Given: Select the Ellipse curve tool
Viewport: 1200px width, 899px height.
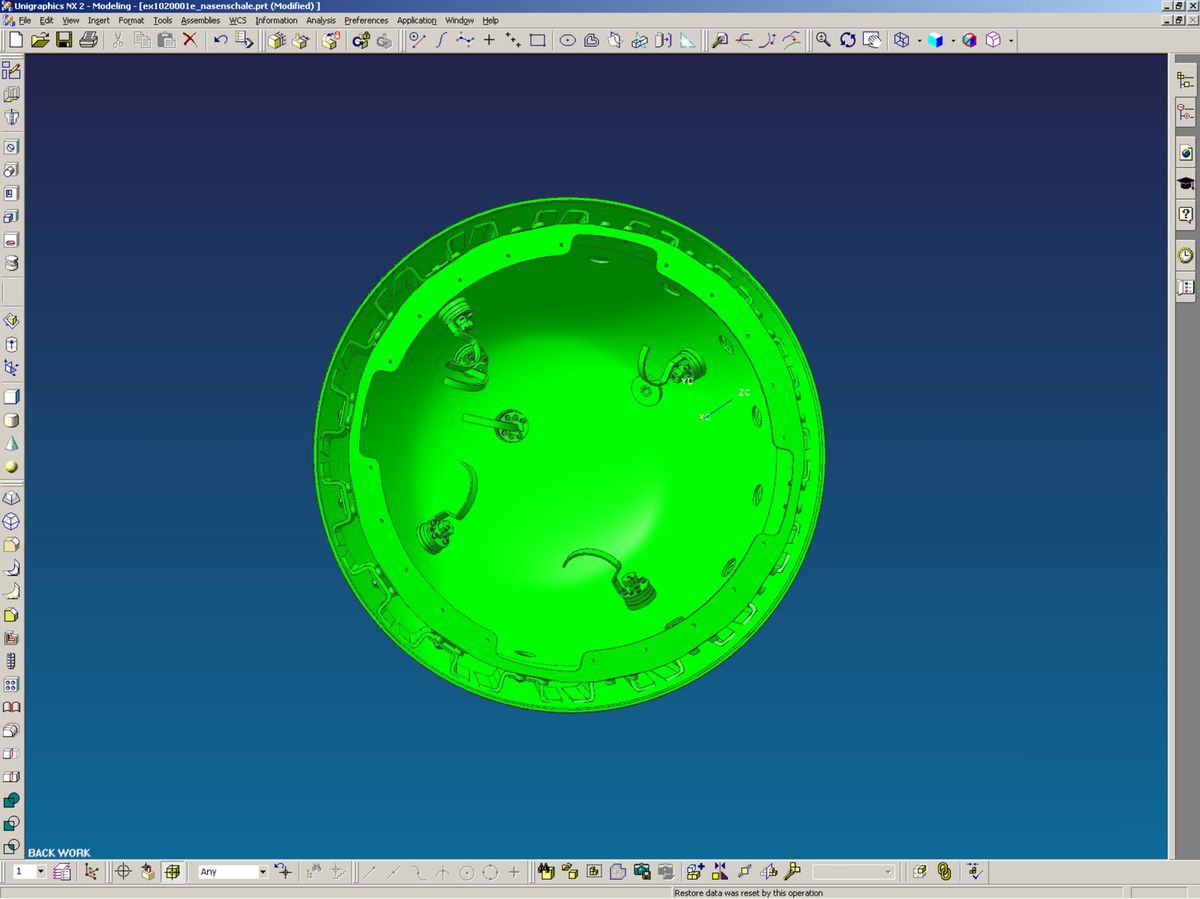Looking at the screenshot, I should [567, 40].
